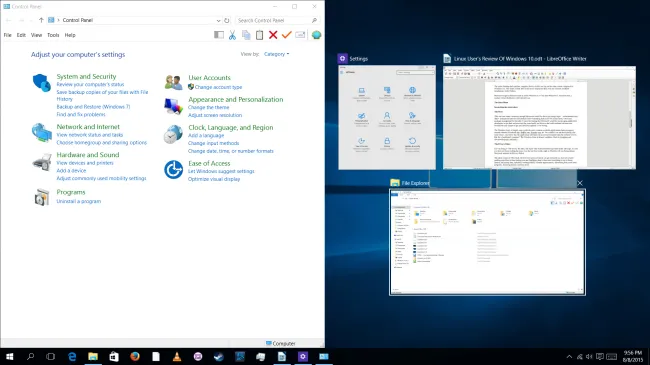Click the Search Control Panel field

pyautogui.click(x=277, y=20)
